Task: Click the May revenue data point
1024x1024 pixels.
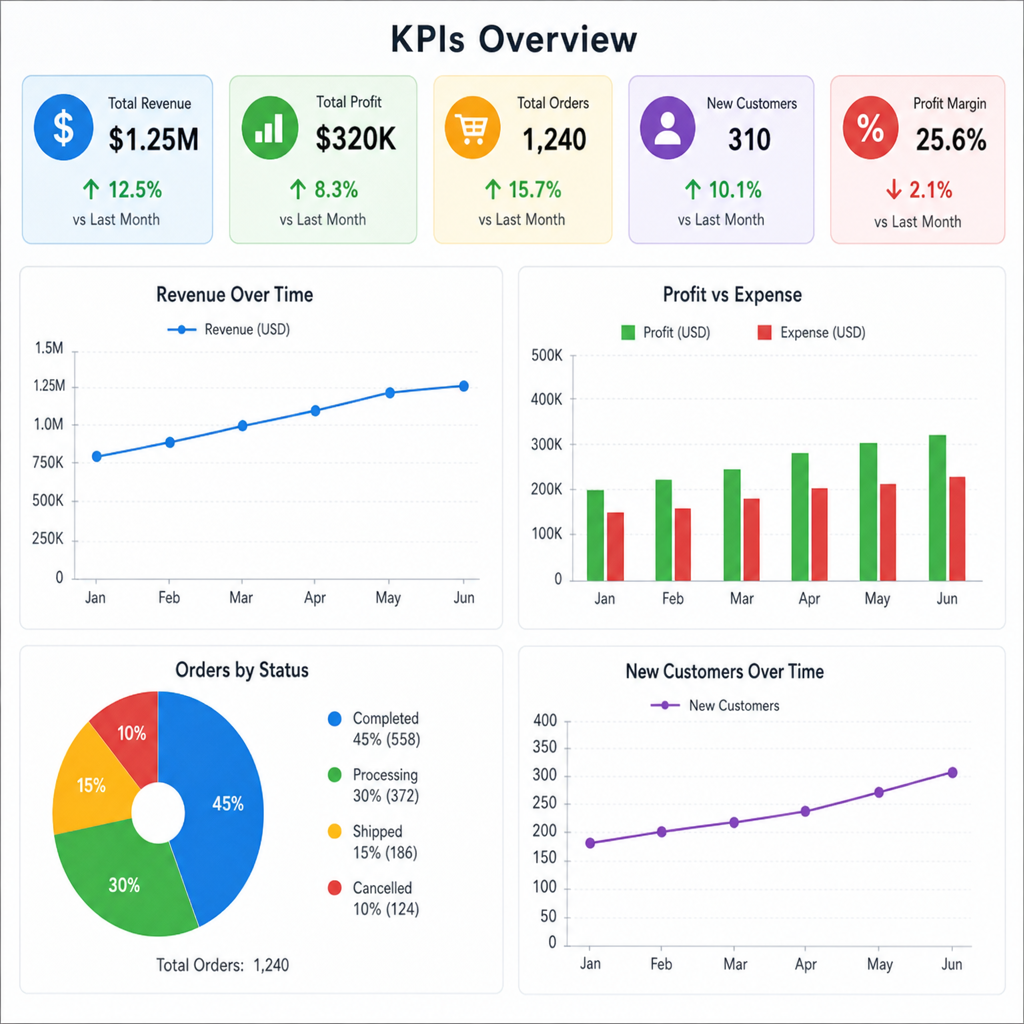Action: click(x=390, y=392)
